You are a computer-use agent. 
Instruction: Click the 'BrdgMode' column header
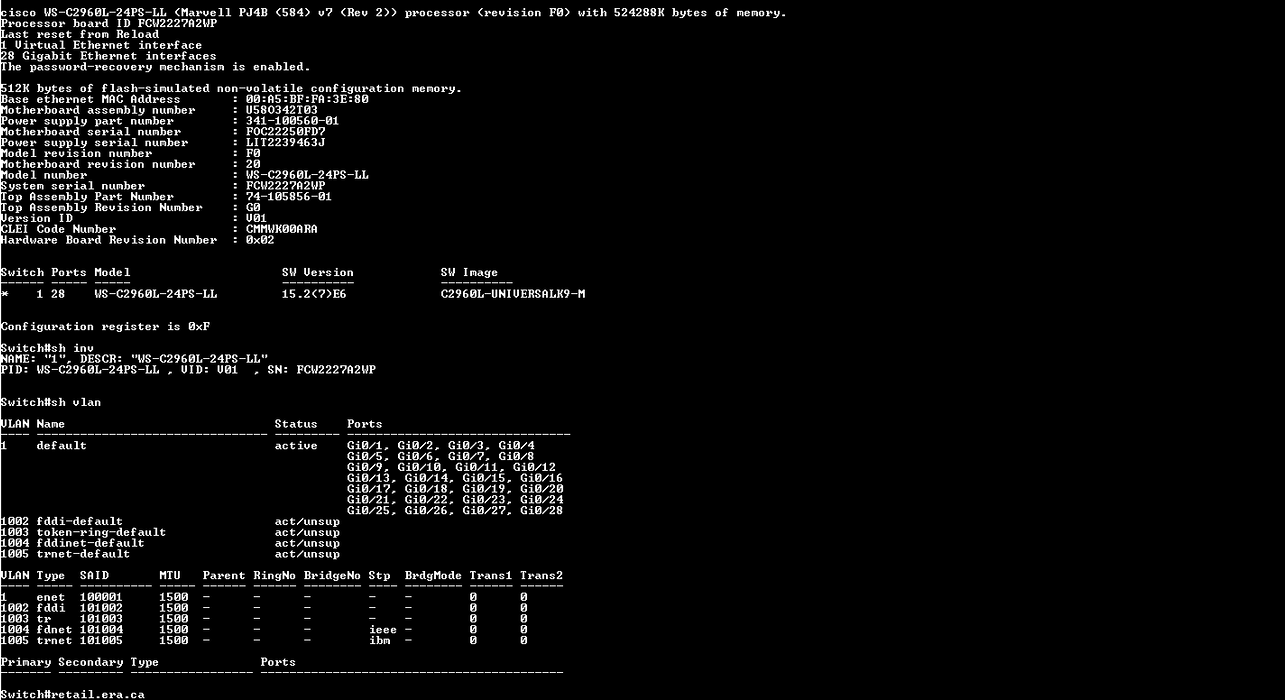pyautogui.click(x=434, y=576)
